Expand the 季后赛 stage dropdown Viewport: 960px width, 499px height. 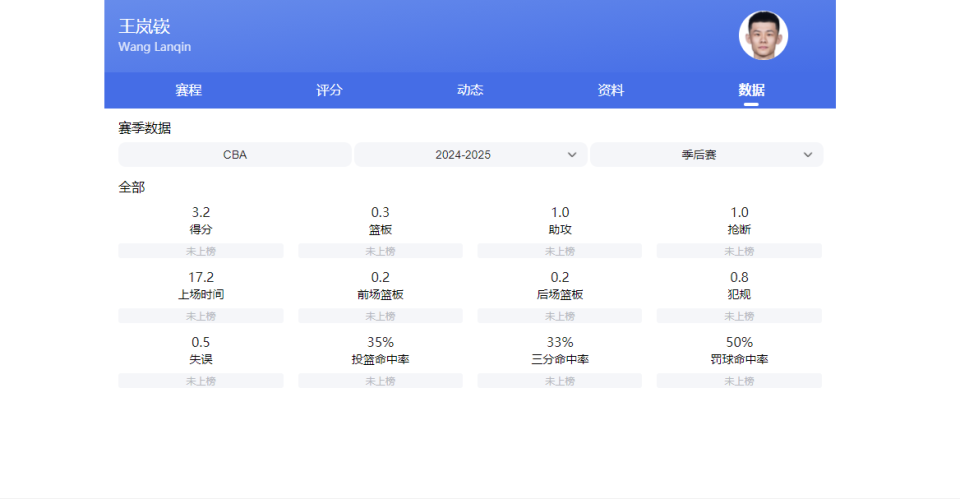707,155
